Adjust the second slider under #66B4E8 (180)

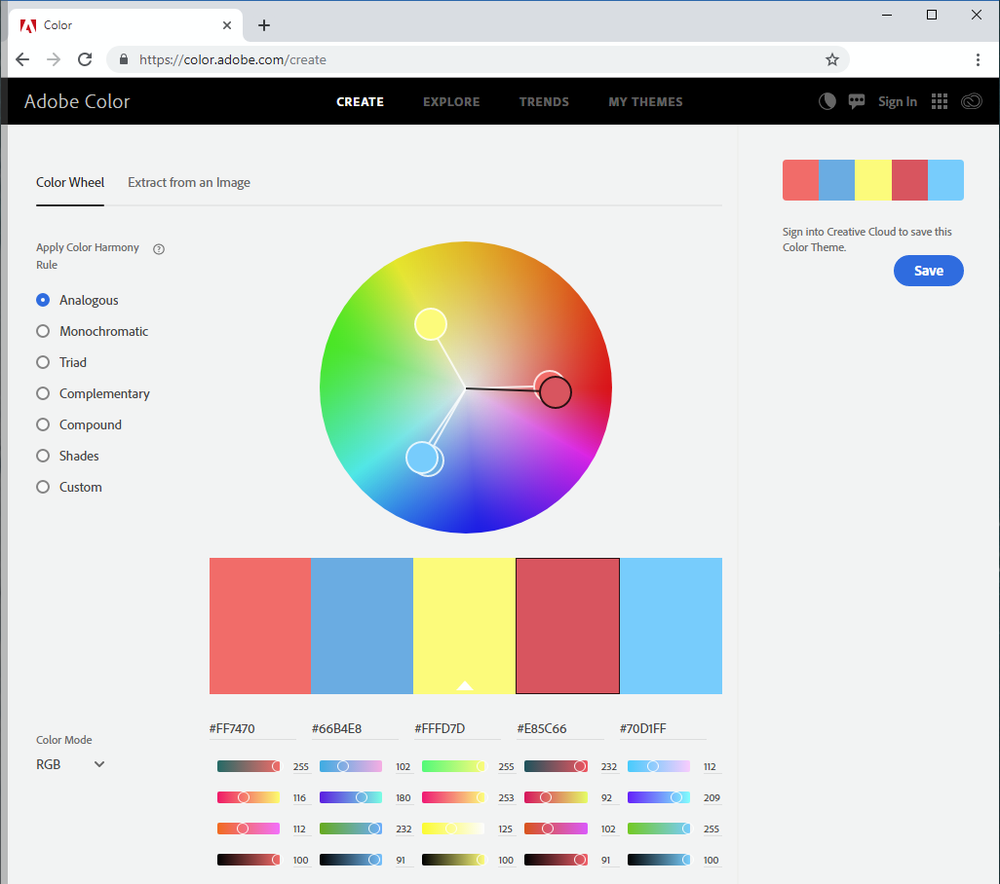click(351, 797)
